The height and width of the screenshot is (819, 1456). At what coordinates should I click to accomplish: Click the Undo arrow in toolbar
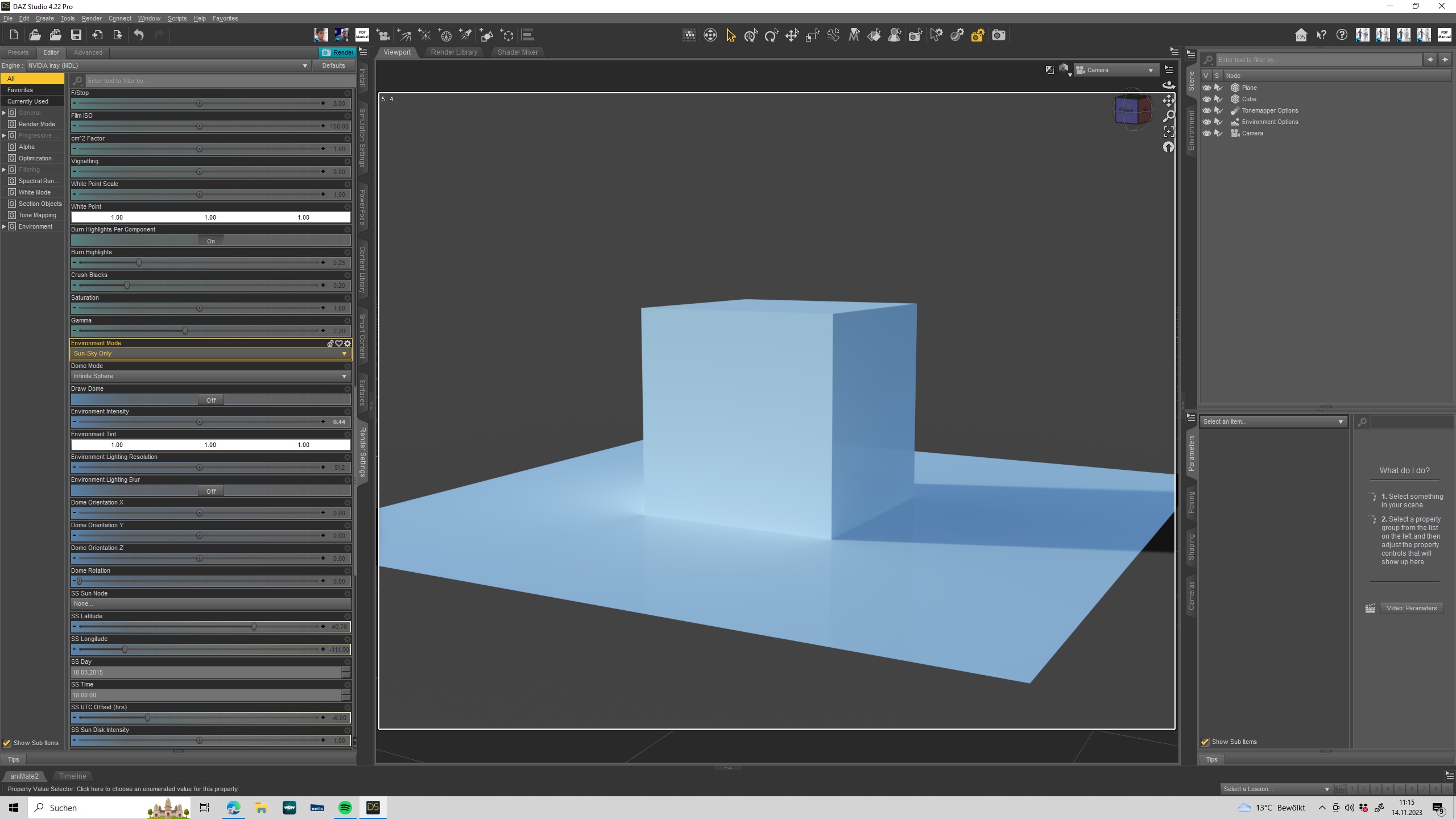click(x=139, y=35)
